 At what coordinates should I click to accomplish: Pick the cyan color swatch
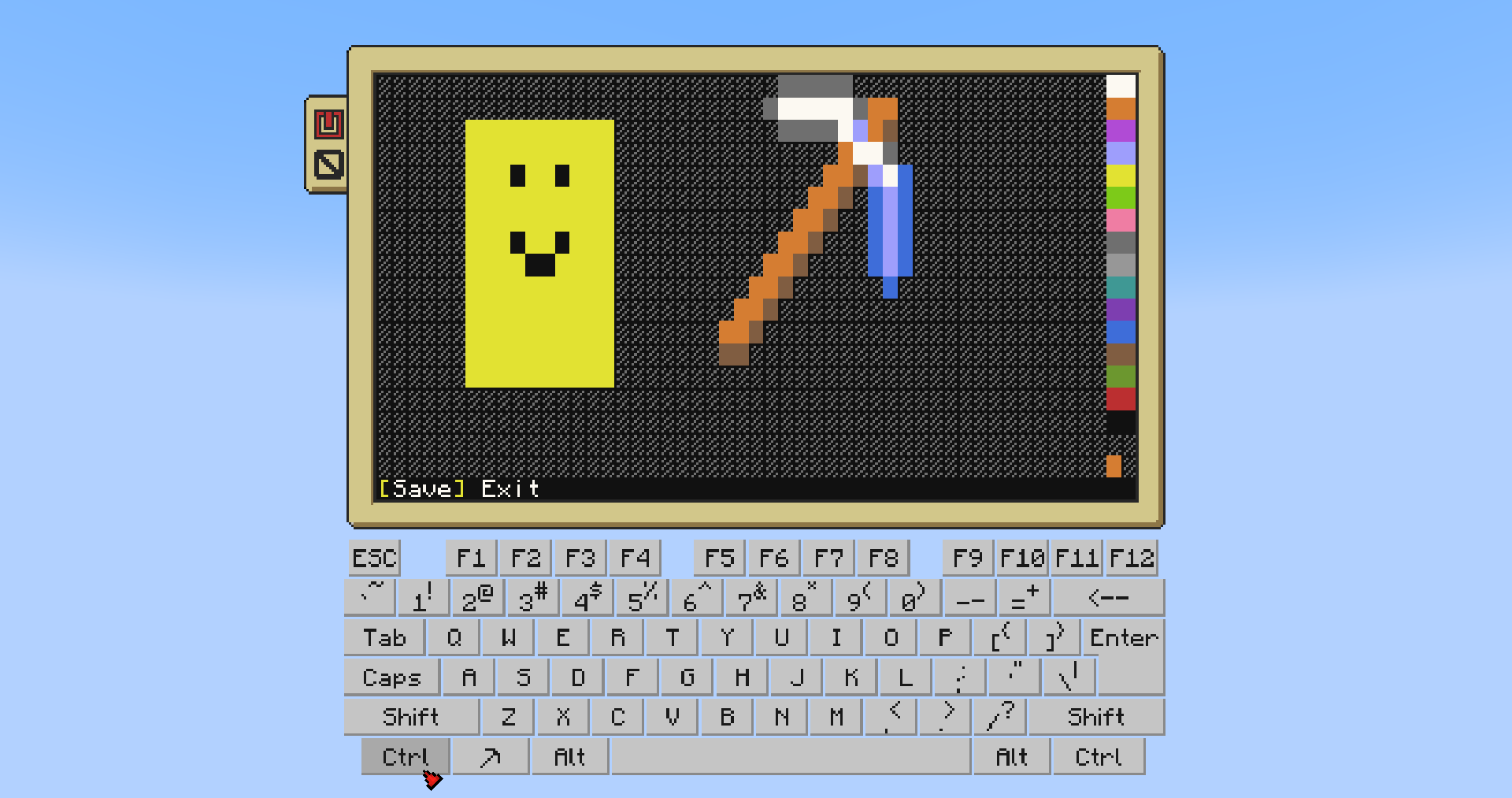[1121, 288]
